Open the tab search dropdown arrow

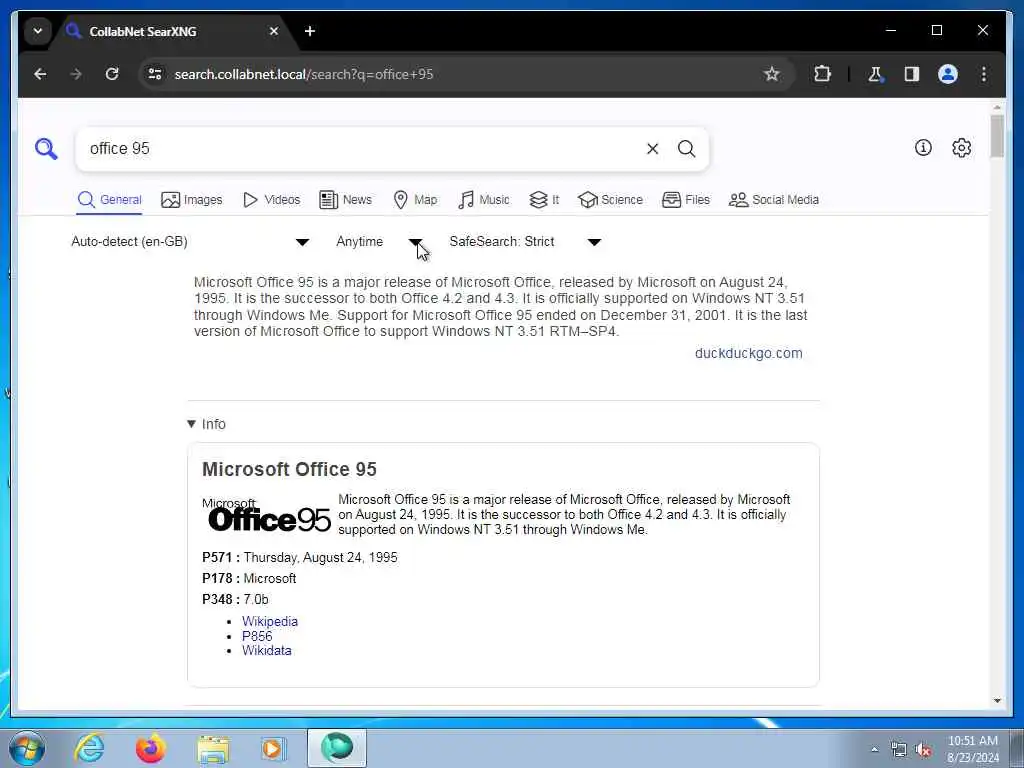tap(38, 31)
